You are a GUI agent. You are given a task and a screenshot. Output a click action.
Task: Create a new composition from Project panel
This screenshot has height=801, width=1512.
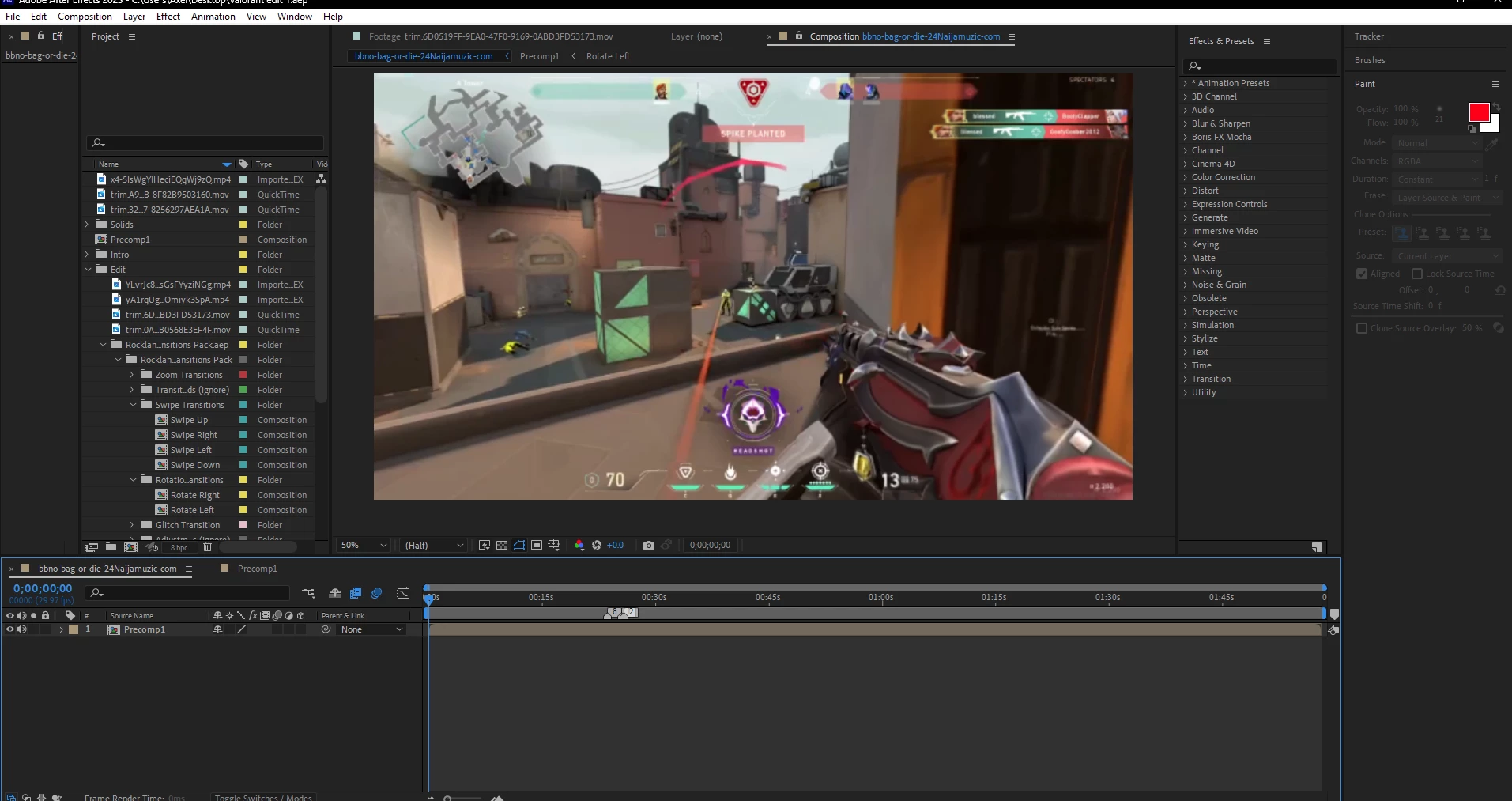(x=130, y=546)
